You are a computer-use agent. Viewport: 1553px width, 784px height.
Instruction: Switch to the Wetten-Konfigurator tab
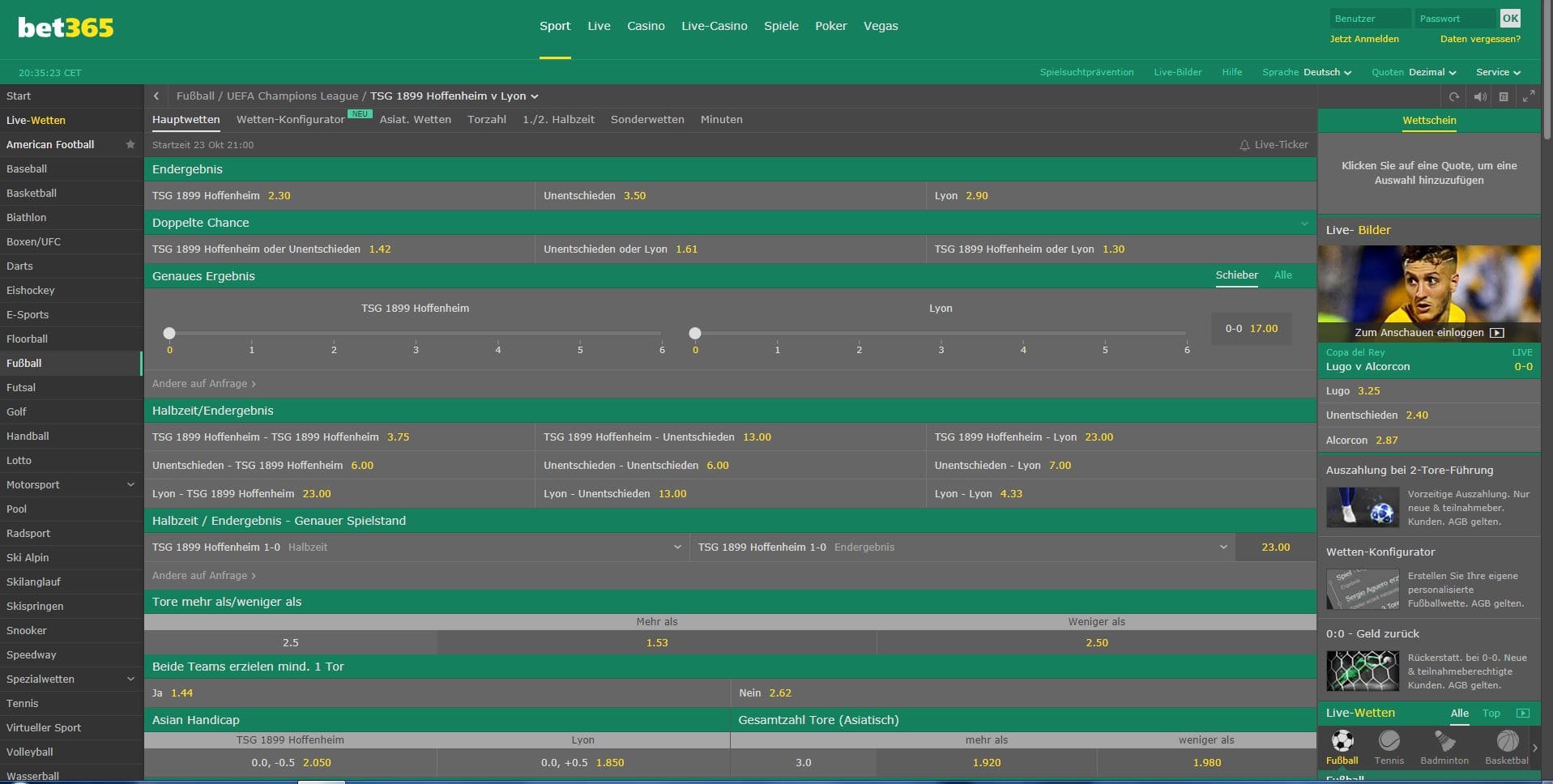(290, 119)
